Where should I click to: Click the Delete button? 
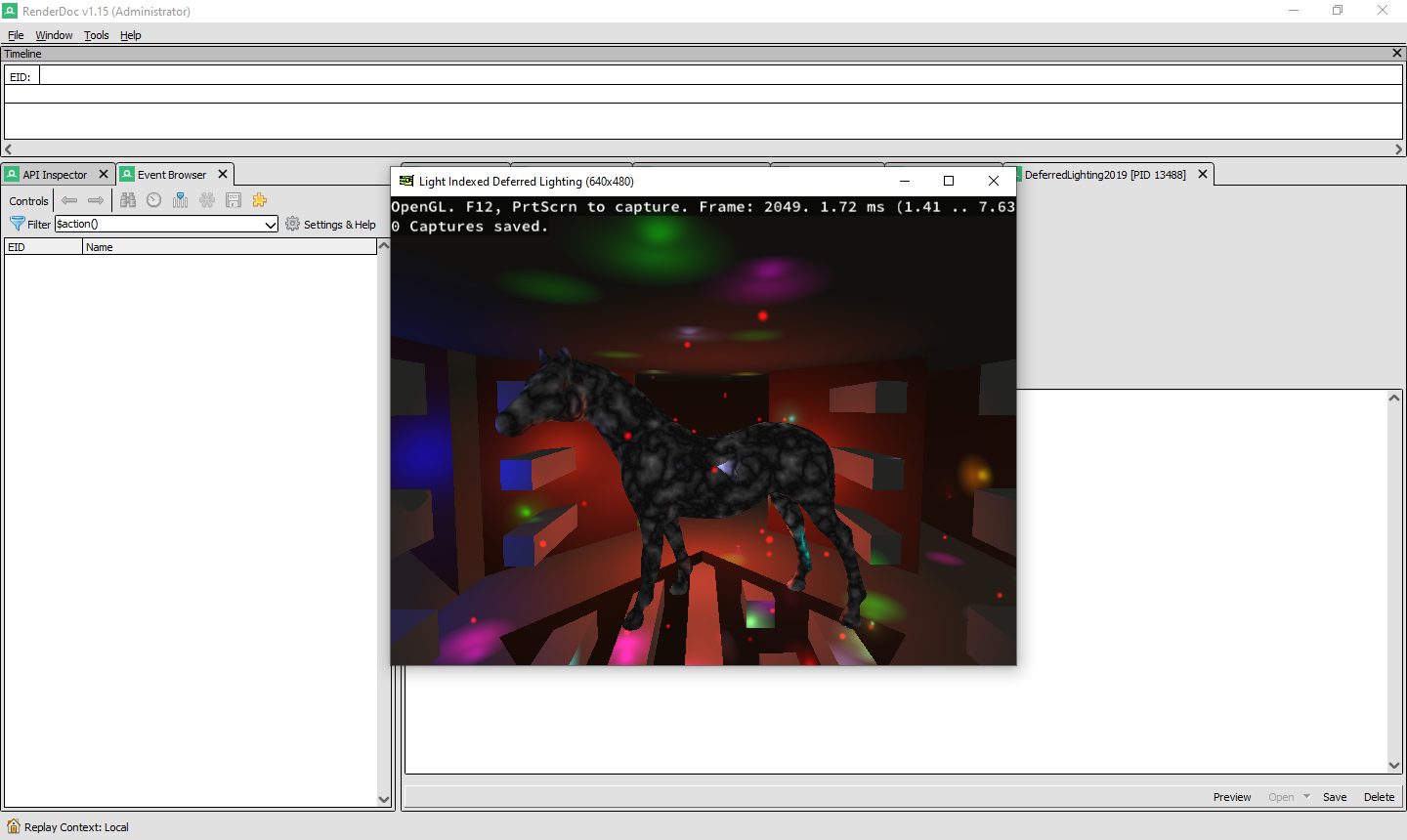(x=1380, y=796)
